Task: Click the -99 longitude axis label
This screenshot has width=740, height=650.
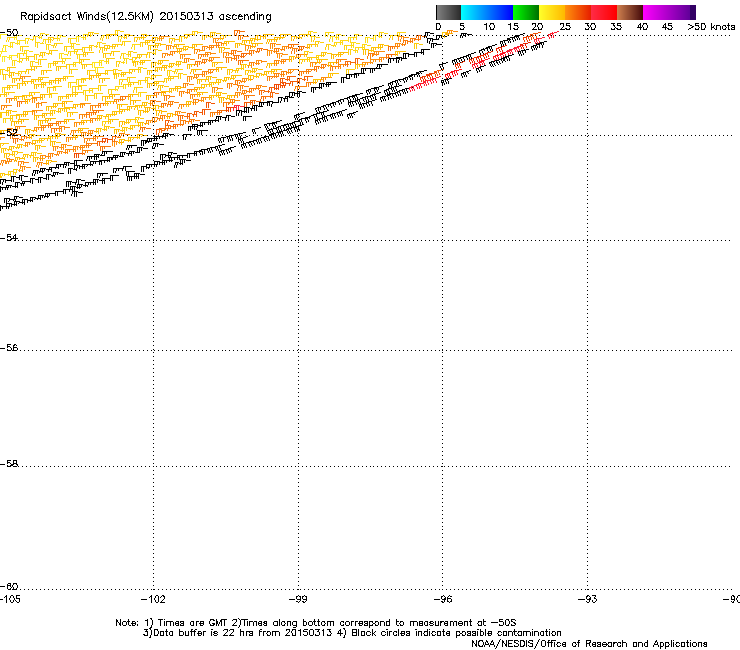Action: pos(298,599)
